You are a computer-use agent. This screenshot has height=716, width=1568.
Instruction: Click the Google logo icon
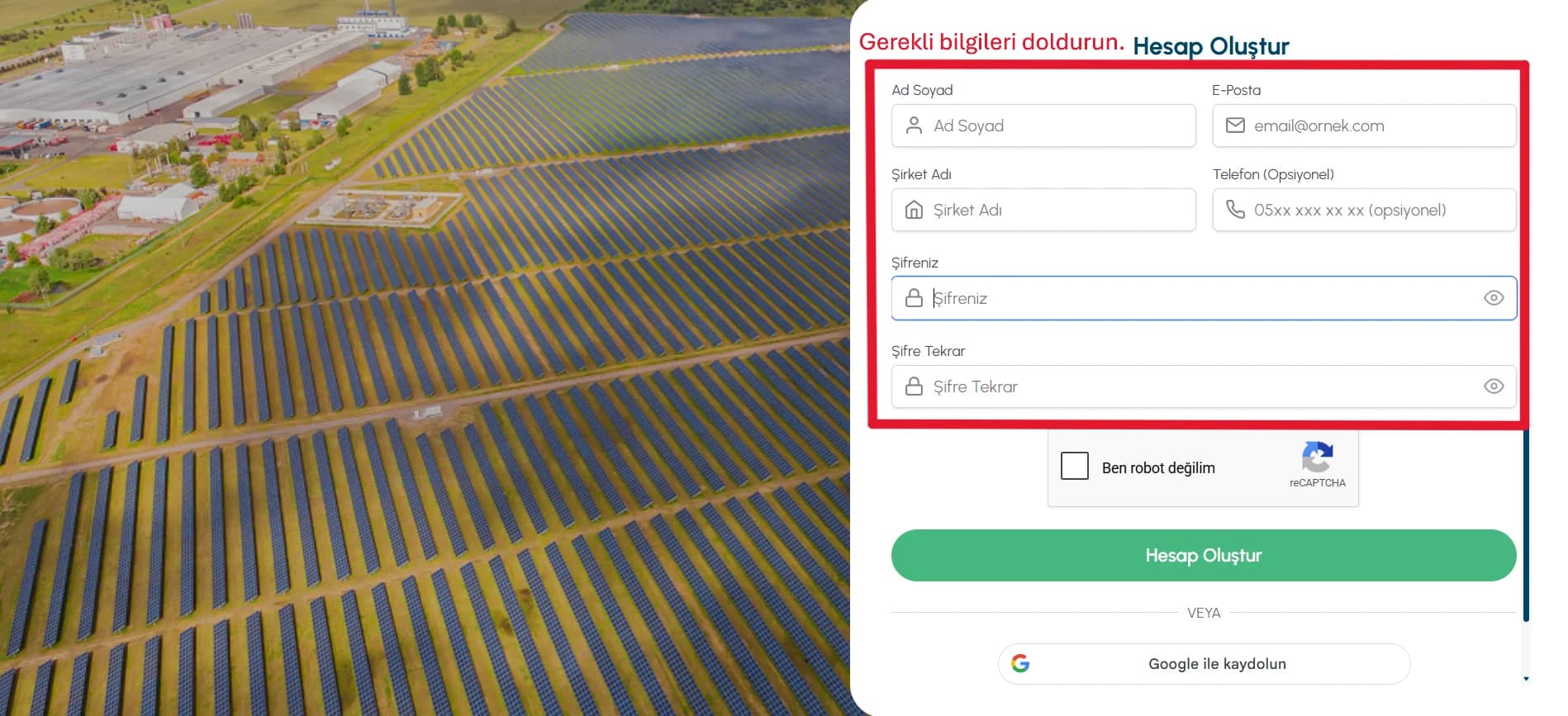point(1020,663)
